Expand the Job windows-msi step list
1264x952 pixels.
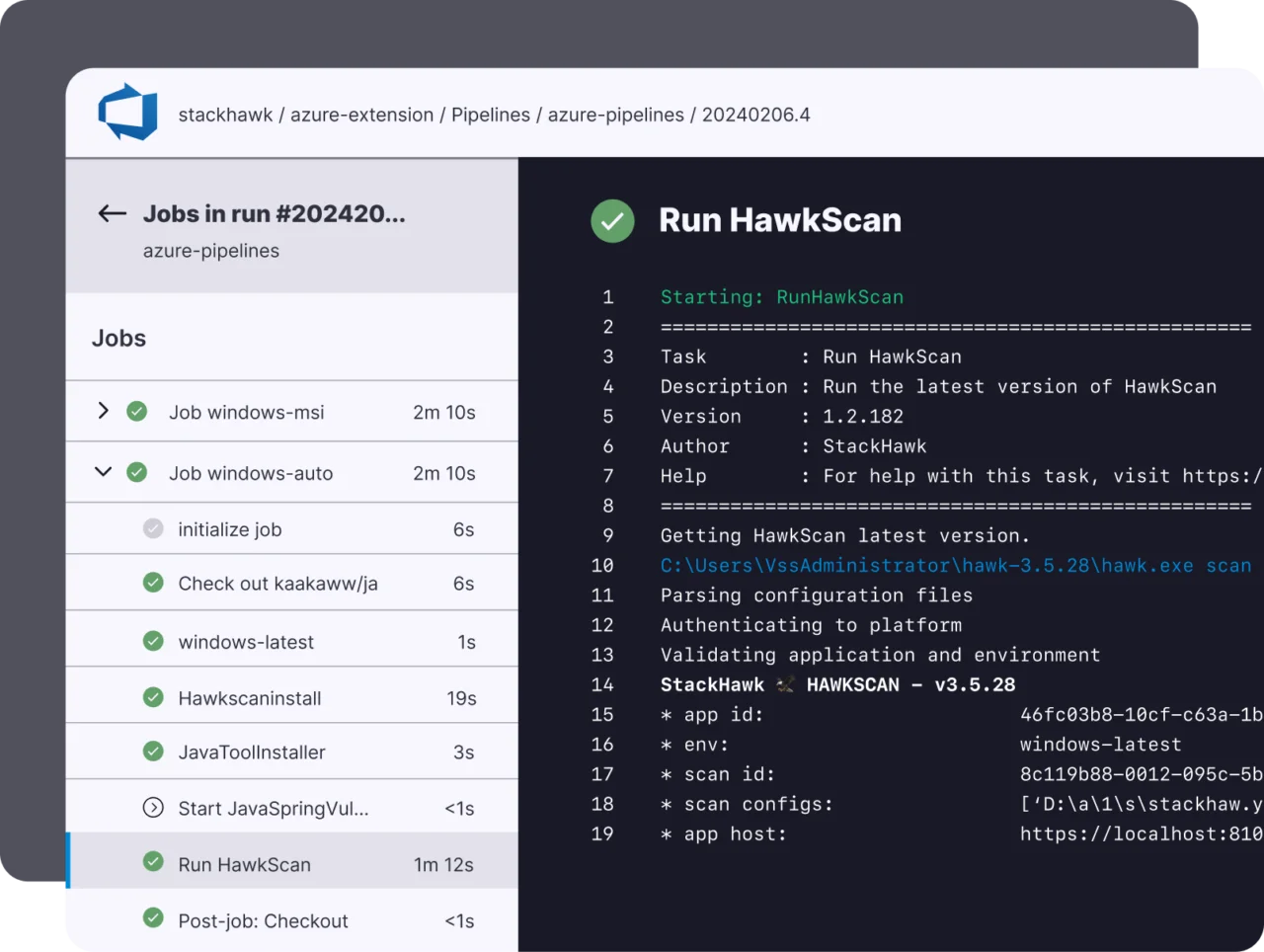104,411
